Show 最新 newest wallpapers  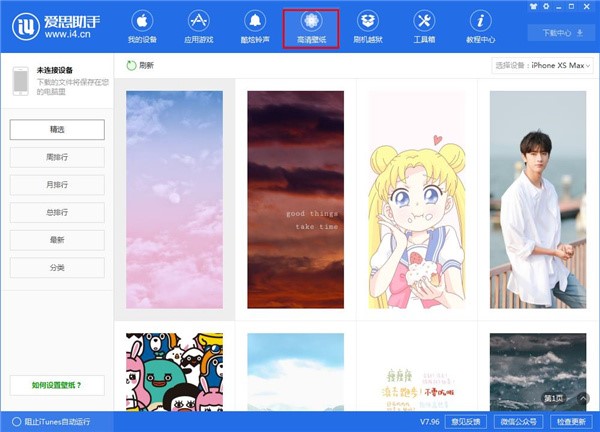pos(57,240)
